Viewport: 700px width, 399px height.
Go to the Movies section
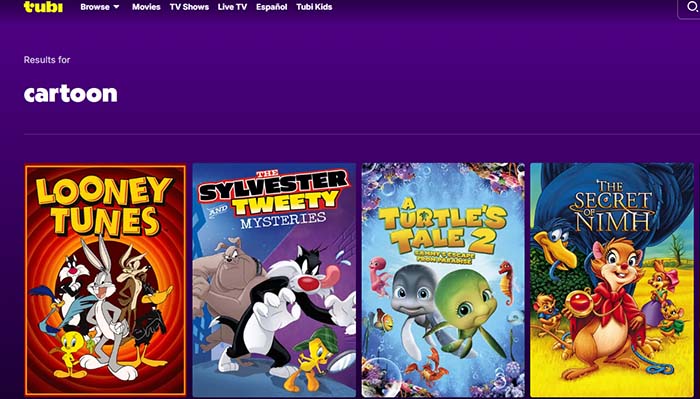(146, 7)
